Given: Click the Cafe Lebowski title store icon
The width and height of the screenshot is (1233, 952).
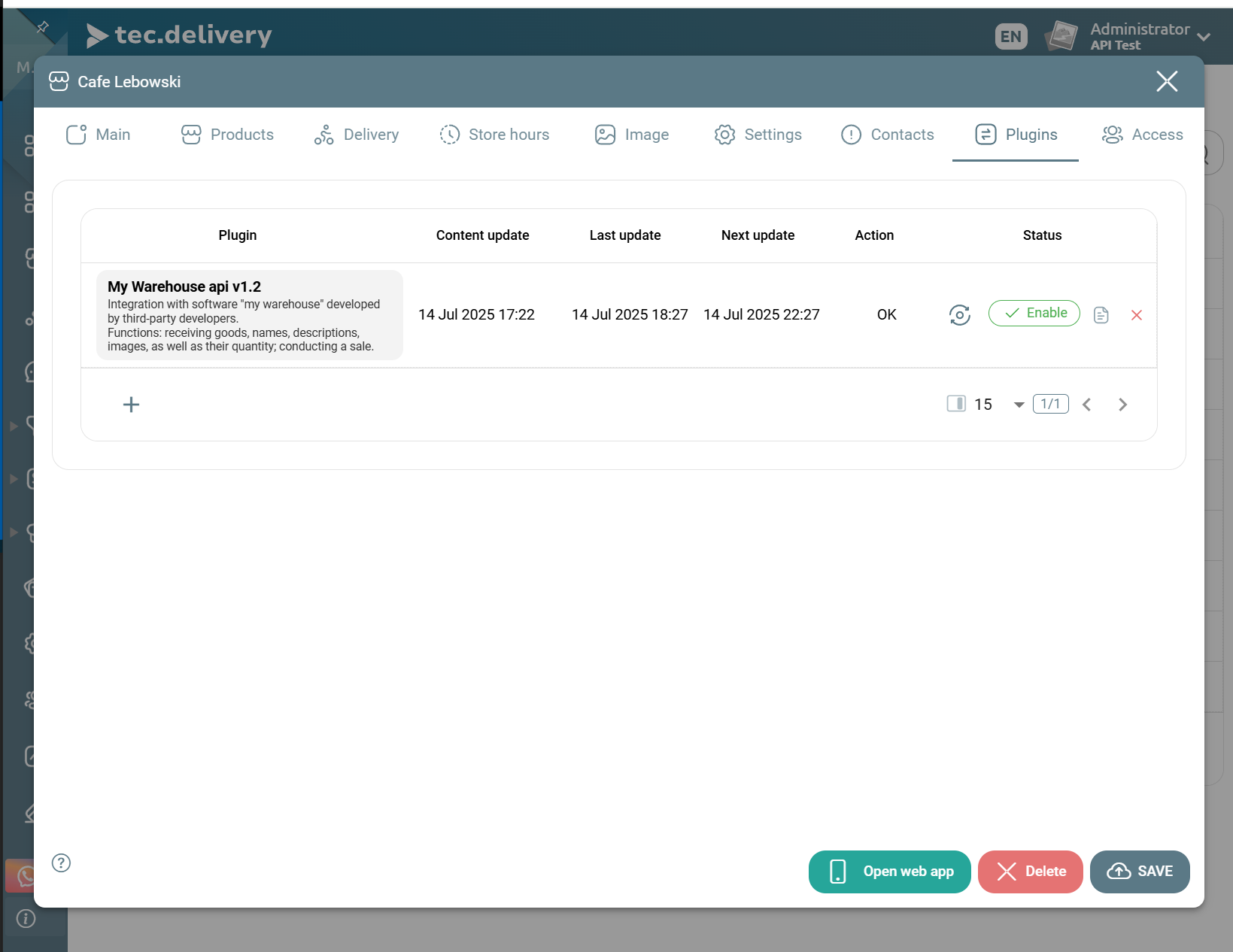Looking at the screenshot, I should [59, 81].
